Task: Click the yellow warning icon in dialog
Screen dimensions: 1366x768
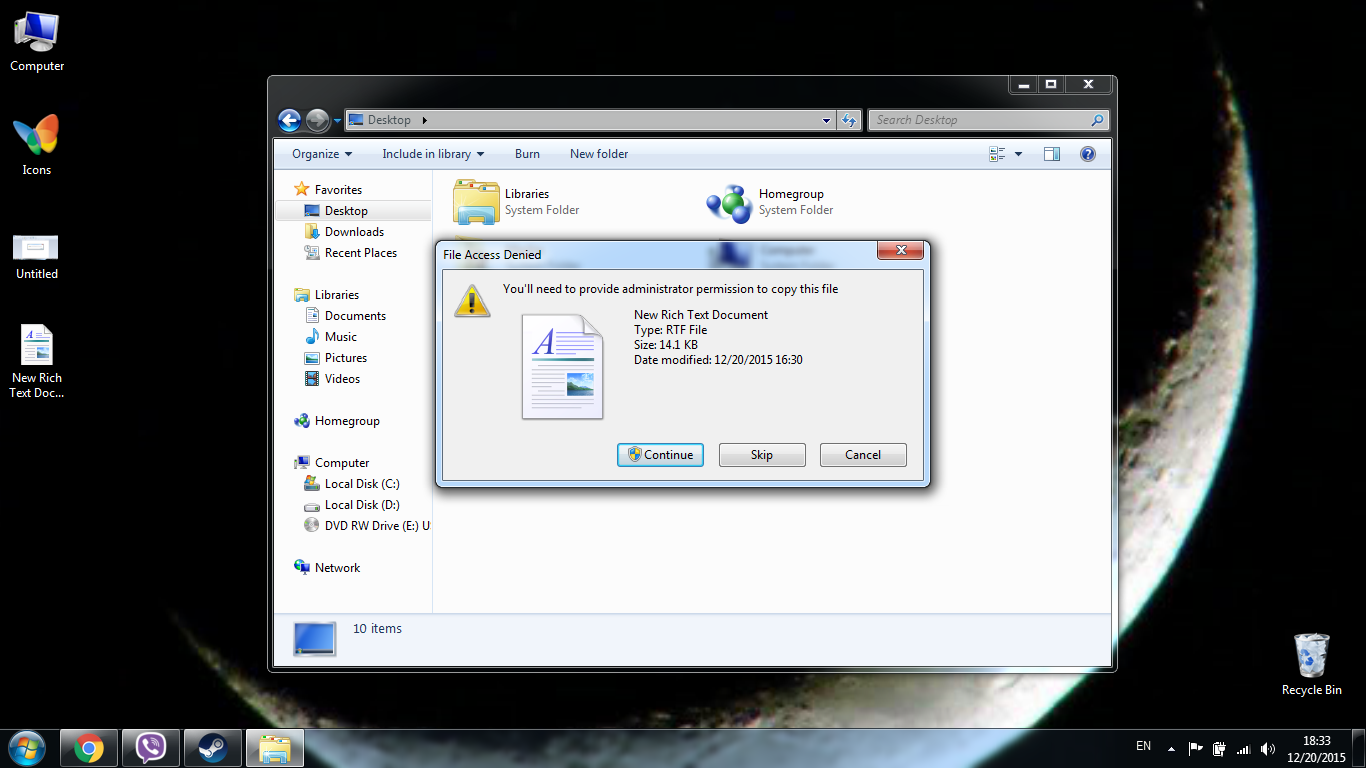Action: coord(472,299)
